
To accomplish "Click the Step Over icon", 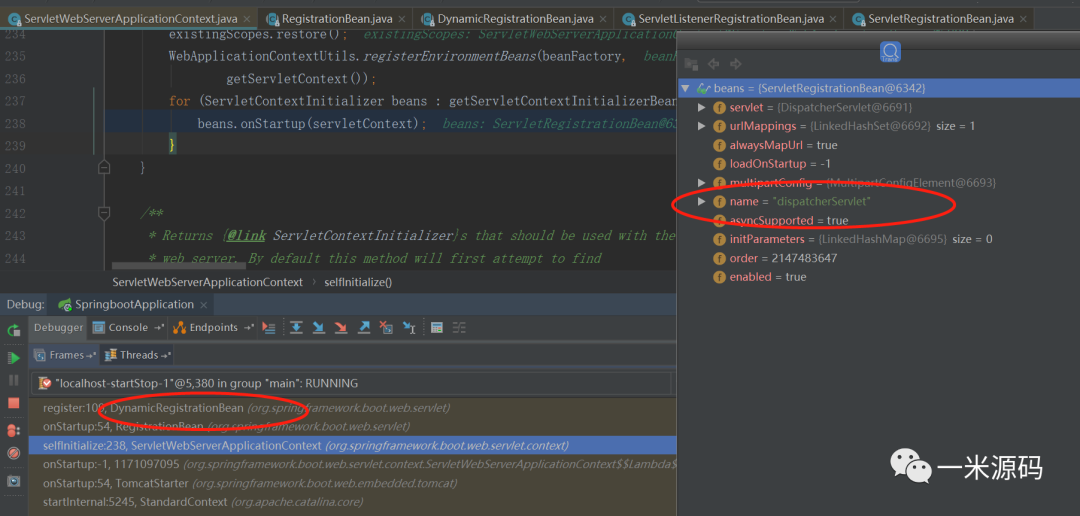I will coord(296,328).
